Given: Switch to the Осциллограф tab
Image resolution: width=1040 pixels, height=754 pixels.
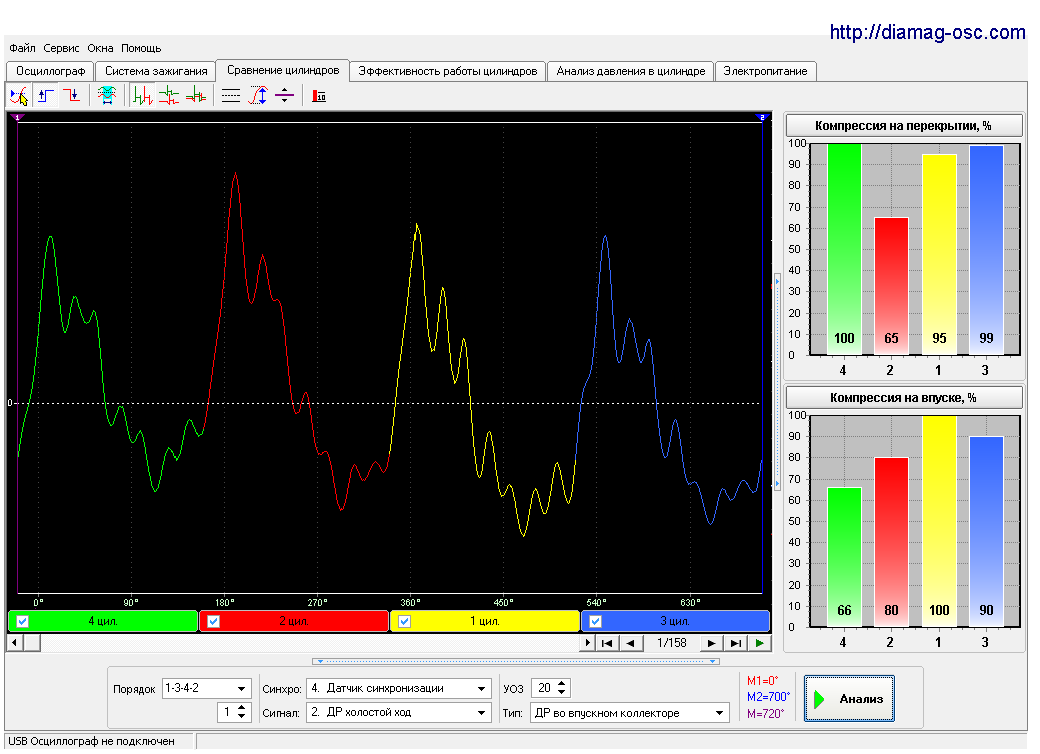Looking at the screenshot, I should [x=50, y=71].
